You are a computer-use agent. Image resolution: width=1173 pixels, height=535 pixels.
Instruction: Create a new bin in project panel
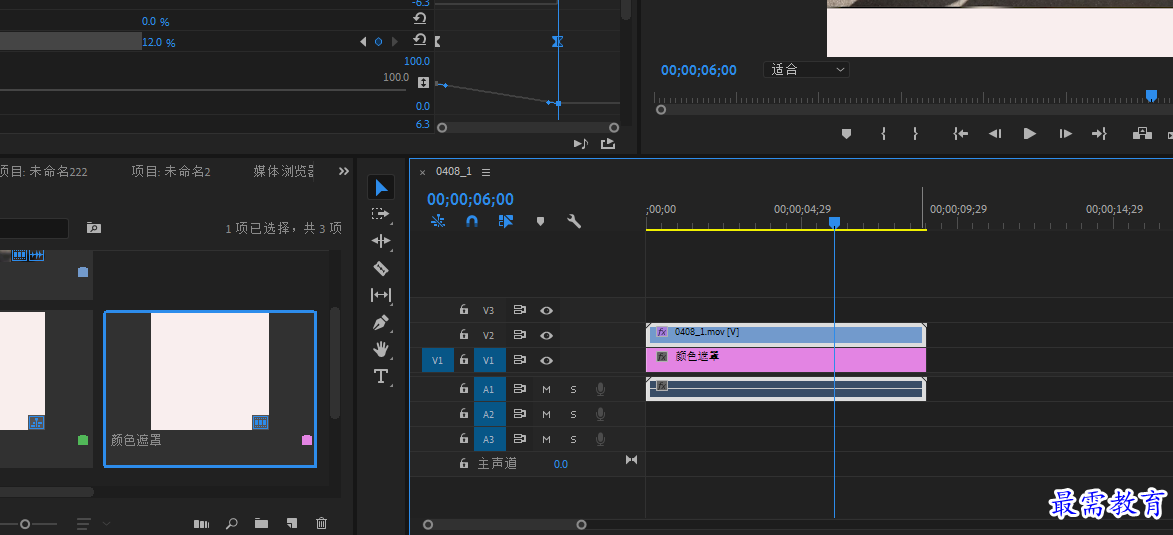(x=261, y=524)
